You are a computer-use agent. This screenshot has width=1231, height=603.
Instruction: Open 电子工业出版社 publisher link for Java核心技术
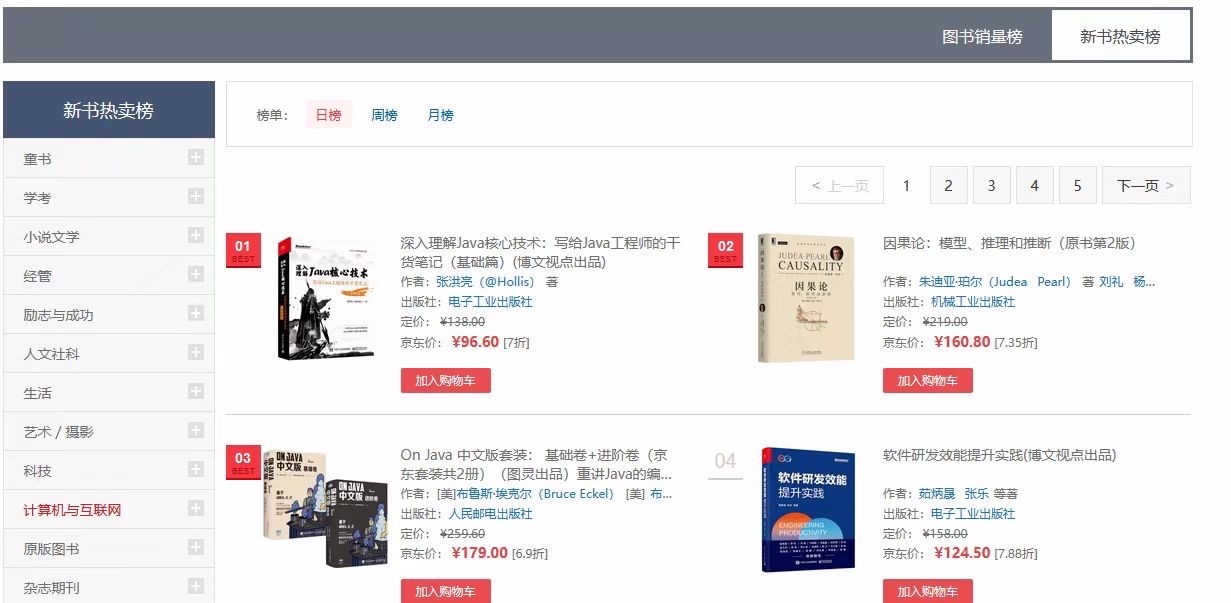click(x=490, y=302)
